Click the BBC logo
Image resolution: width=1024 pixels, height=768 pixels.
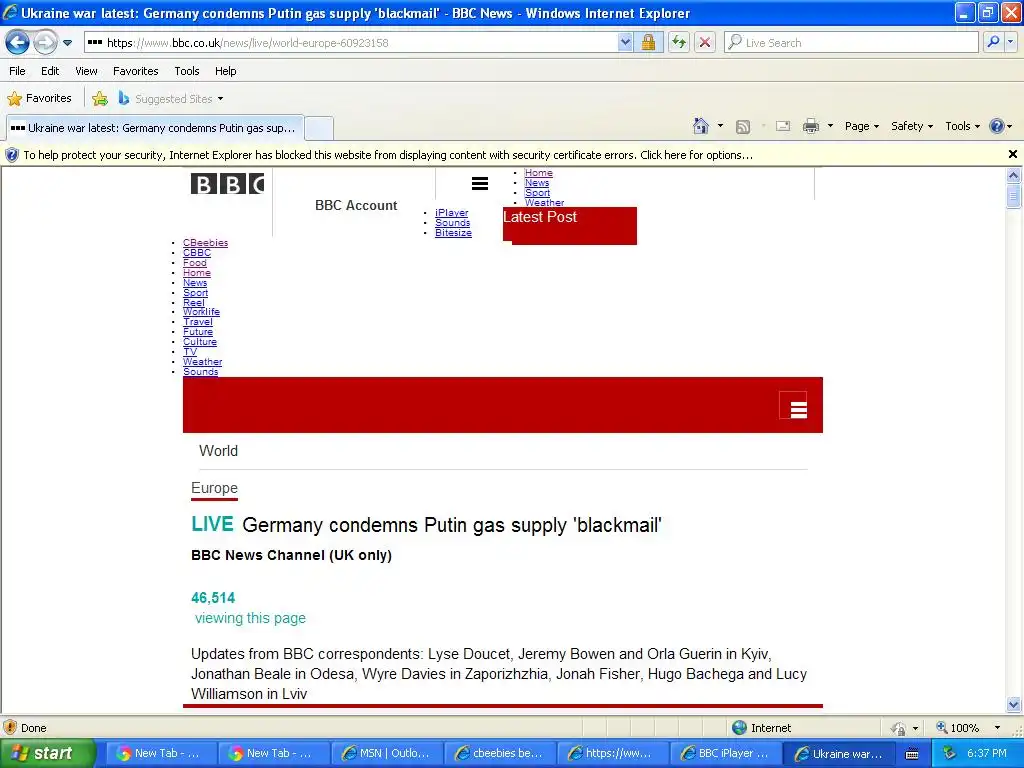pos(227,184)
